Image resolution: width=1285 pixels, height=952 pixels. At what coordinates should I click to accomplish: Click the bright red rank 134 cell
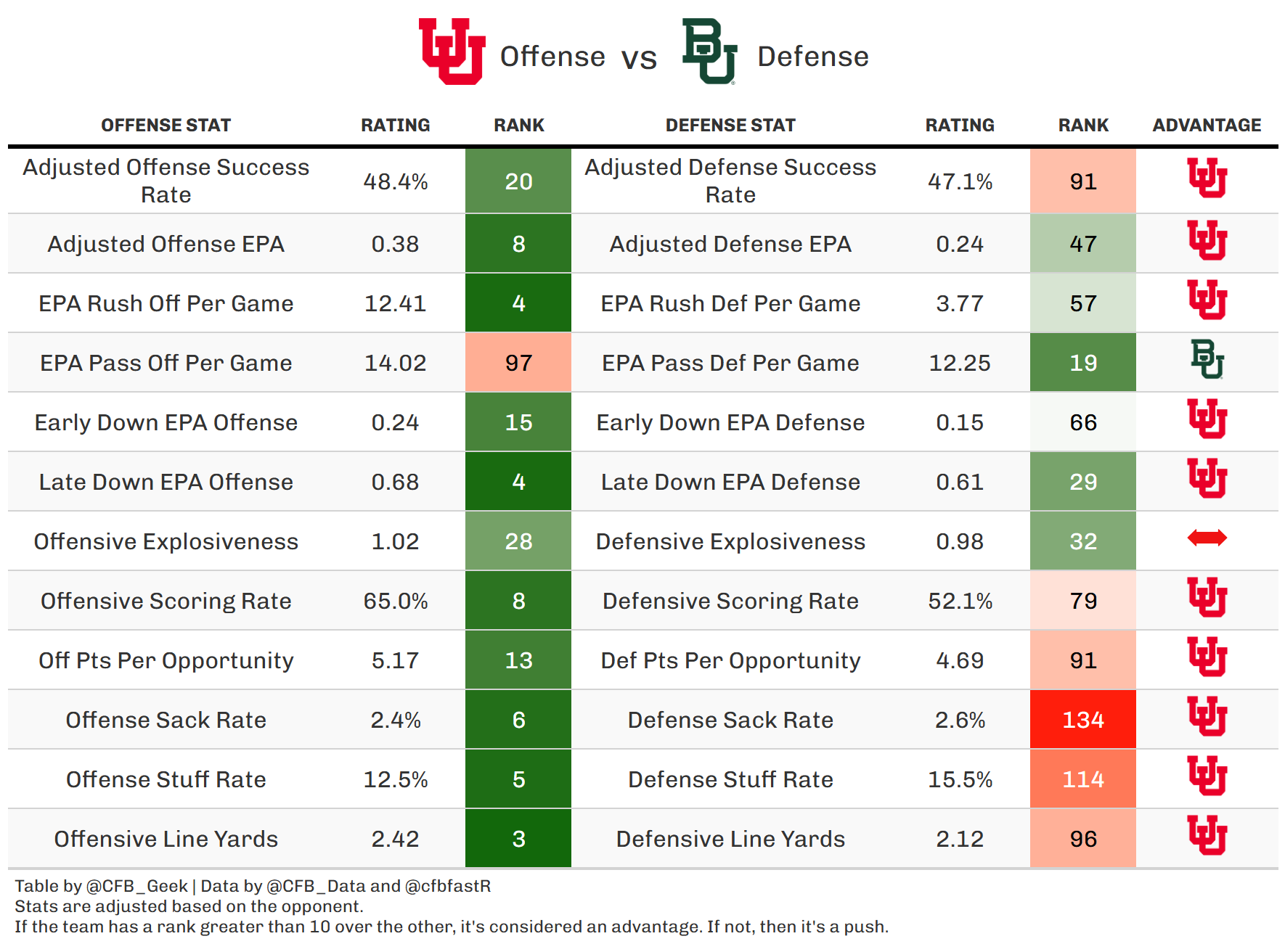pyautogui.click(x=1082, y=720)
